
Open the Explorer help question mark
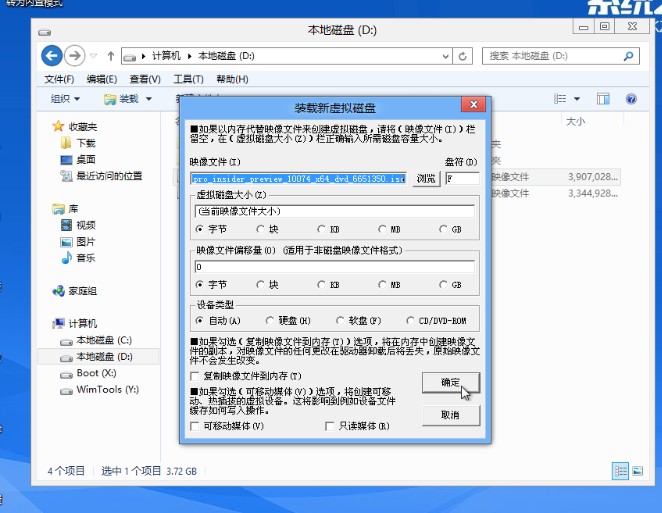click(x=631, y=99)
